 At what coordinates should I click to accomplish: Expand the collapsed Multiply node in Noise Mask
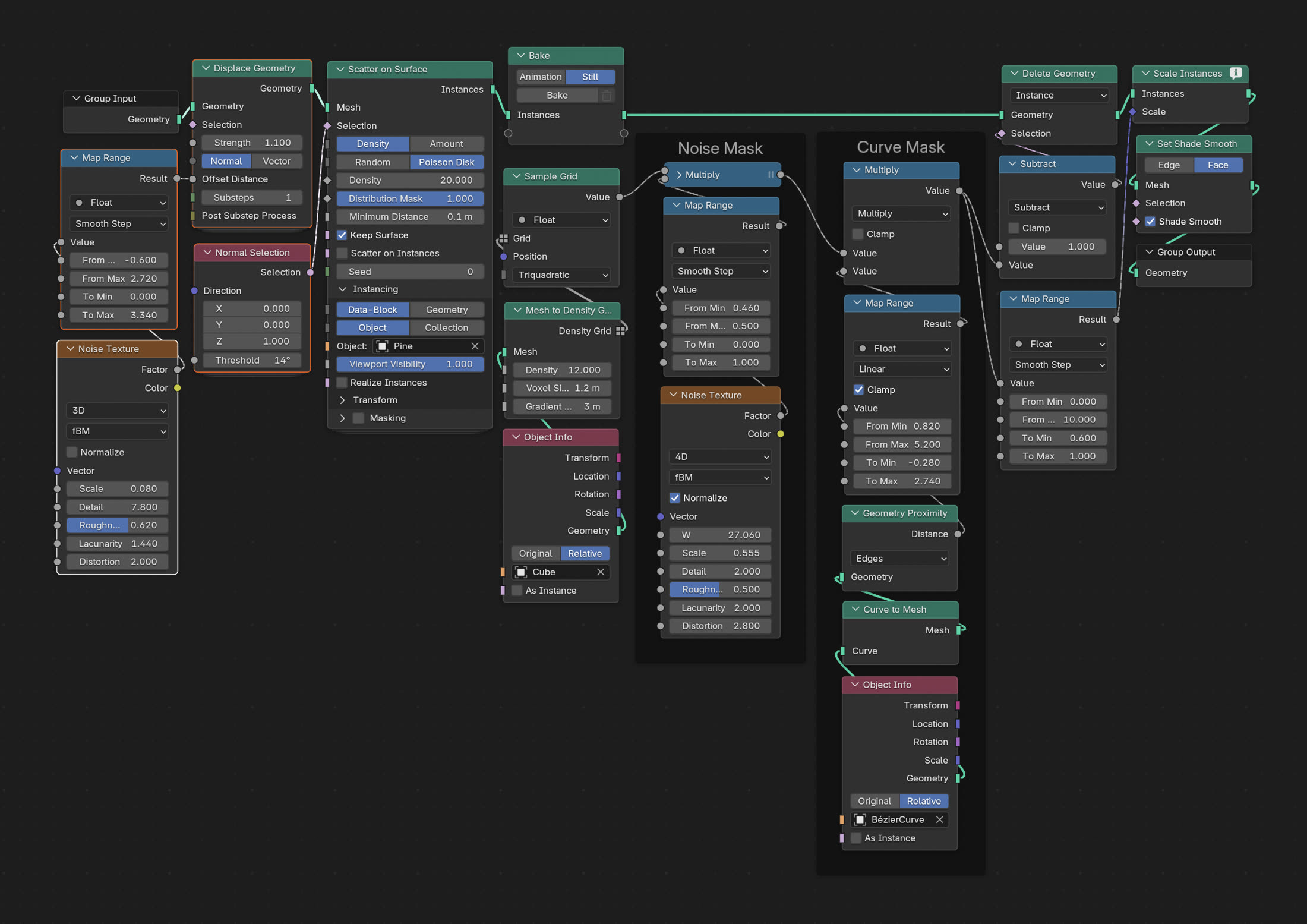679,175
